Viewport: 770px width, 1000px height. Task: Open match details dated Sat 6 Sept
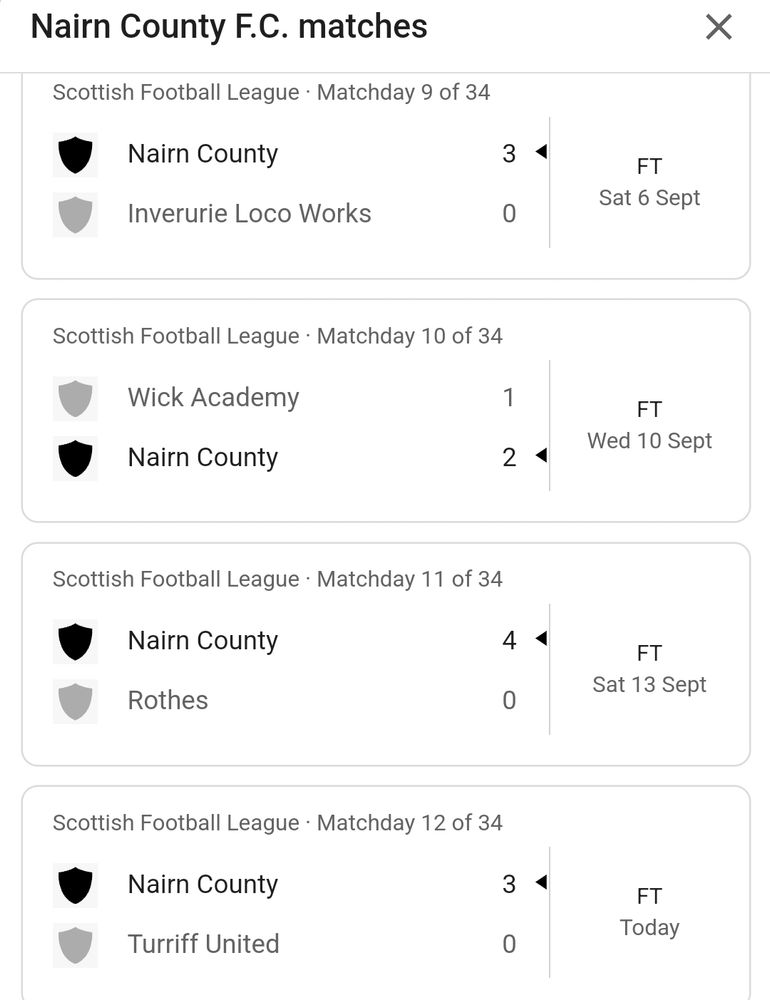pyautogui.click(x=649, y=183)
